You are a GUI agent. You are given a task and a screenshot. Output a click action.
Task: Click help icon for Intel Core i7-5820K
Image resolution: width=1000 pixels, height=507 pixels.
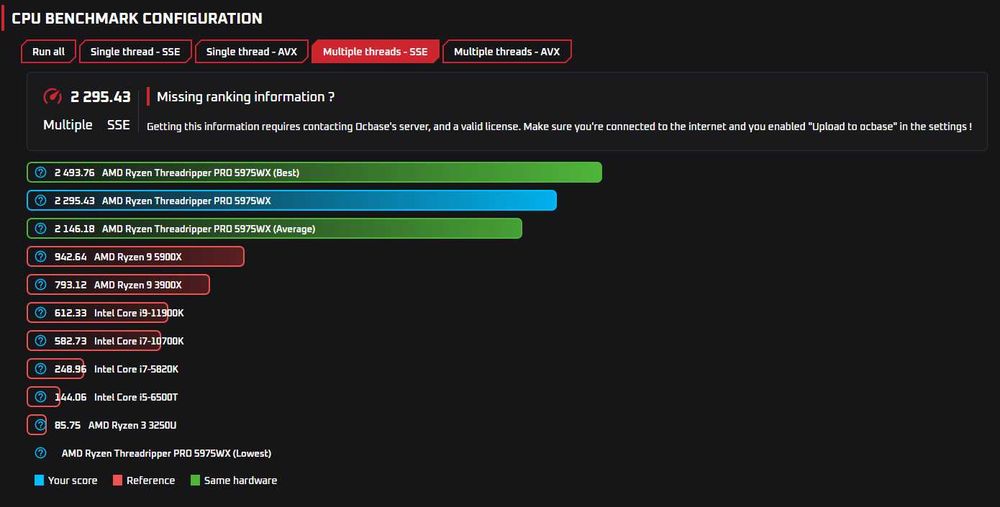pyautogui.click(x=40, y=369)
